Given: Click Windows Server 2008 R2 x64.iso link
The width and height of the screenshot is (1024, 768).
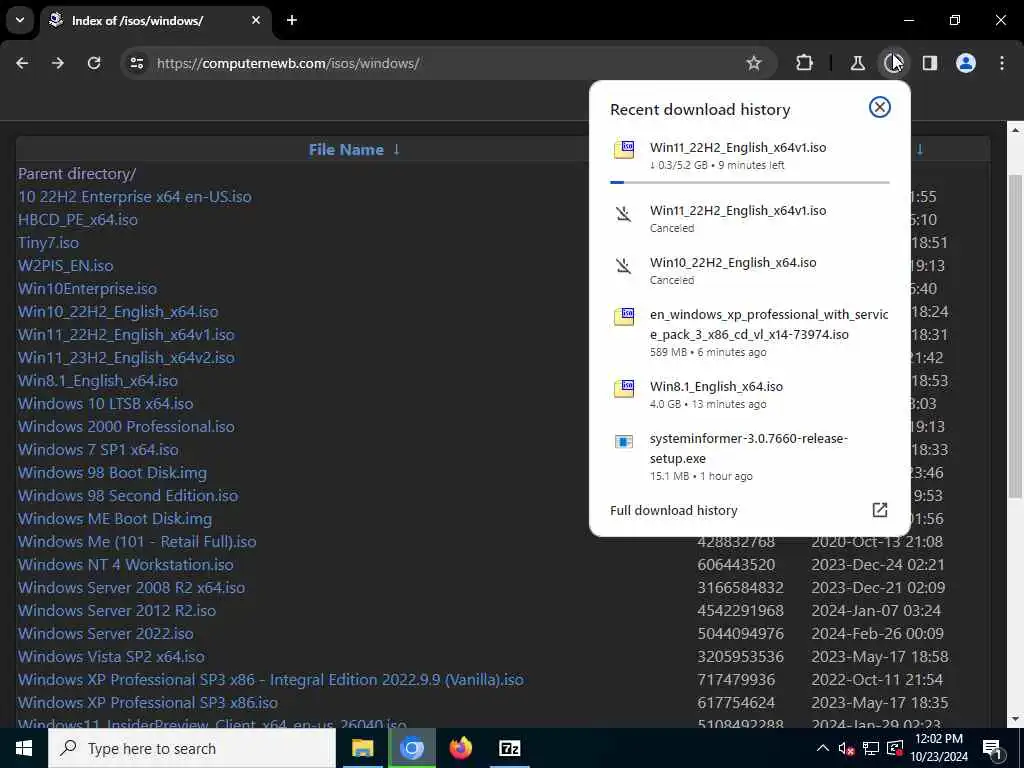Looking at the screenshot, I should click(131, 587).
